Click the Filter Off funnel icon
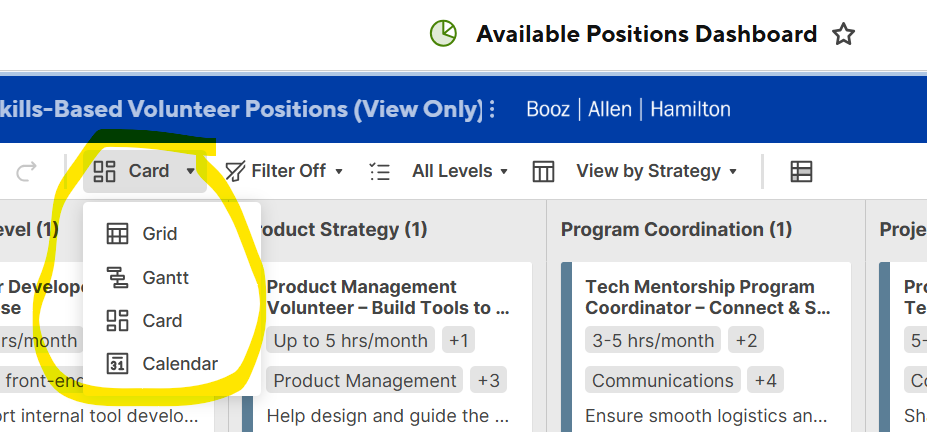Image resolution: width=927 pixels, height=432 pixels. pos(235,171)
